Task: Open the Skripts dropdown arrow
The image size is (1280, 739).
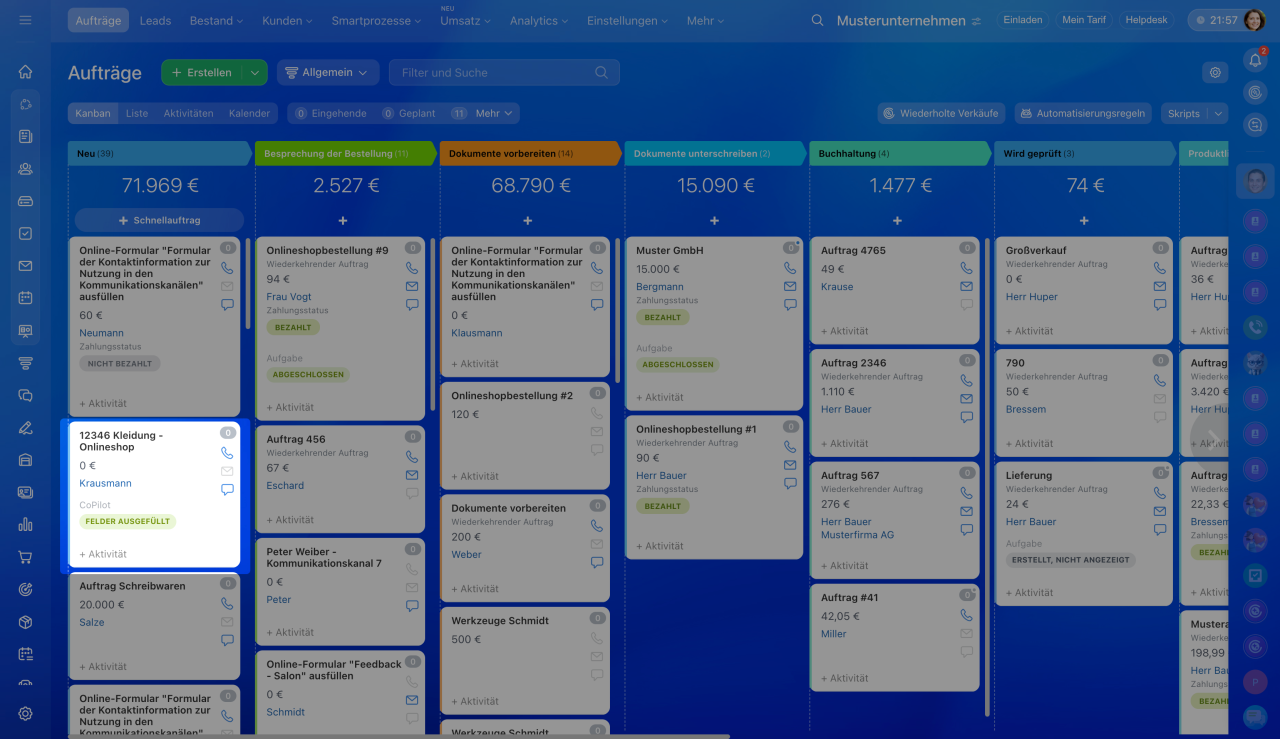Action: click(1218, 114)
